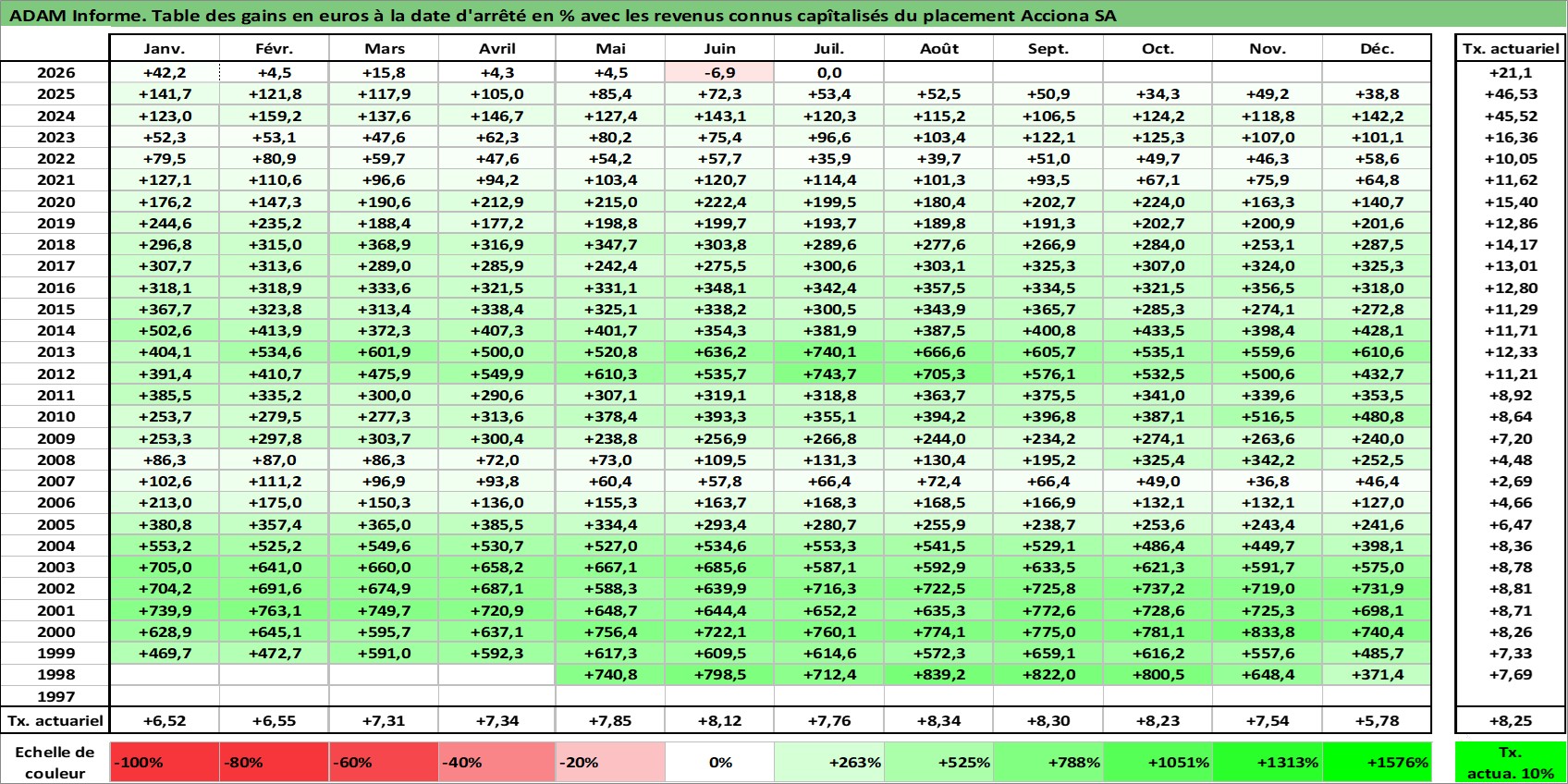
Task: Click the +502,6 cell for Janv. 2014
Action: point(165,330)
